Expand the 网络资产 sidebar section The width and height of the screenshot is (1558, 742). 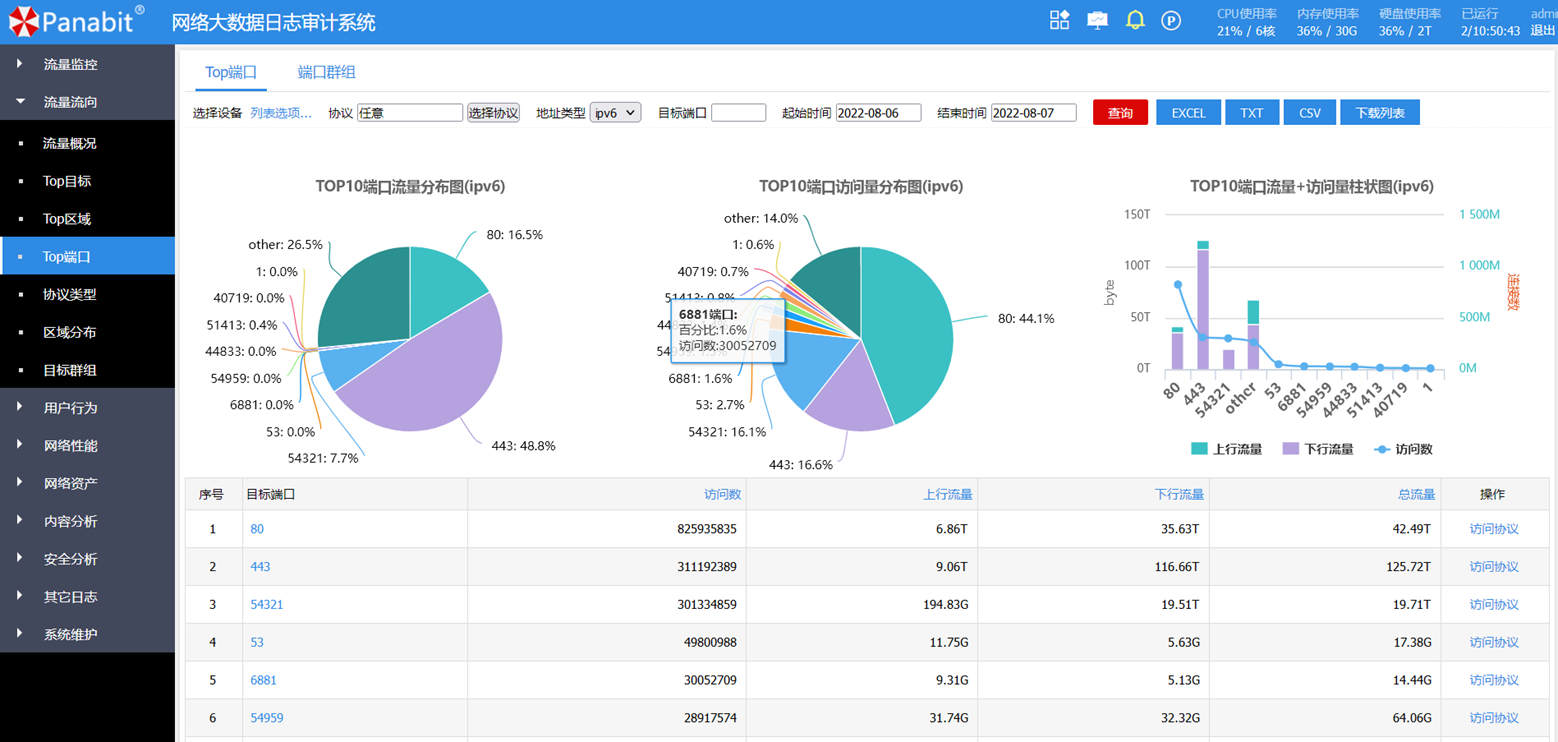click(87, 484)
